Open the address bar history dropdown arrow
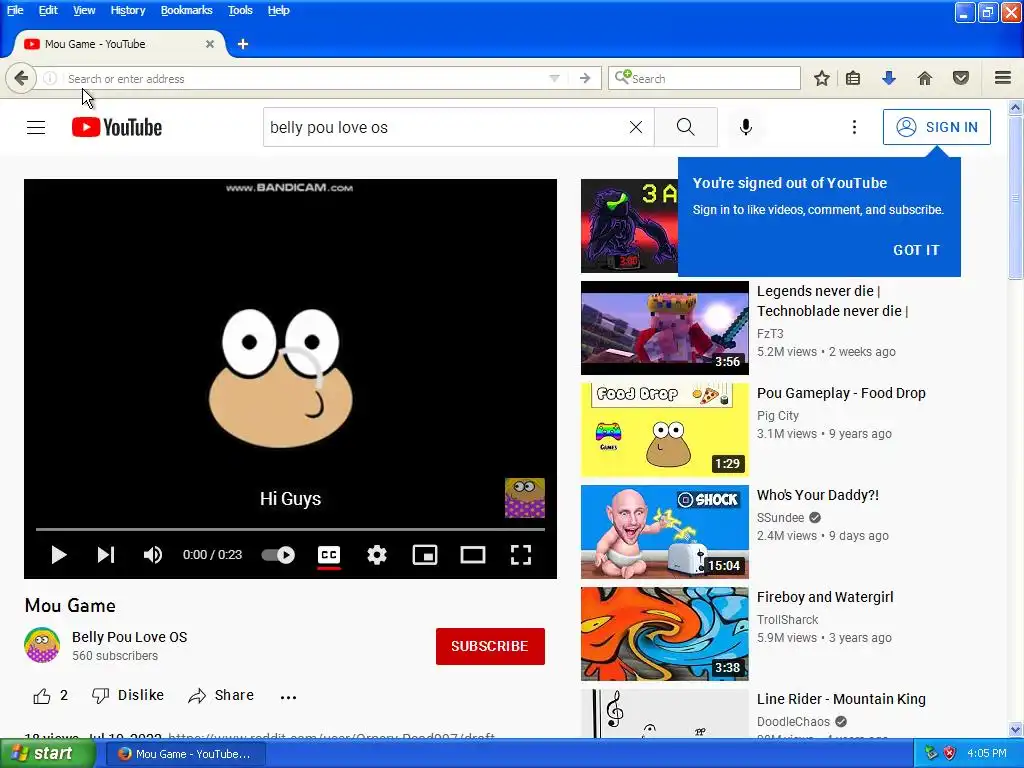The height and width of the screenshot is (768, 1024). pyautogui.click(x=554, y=78)
